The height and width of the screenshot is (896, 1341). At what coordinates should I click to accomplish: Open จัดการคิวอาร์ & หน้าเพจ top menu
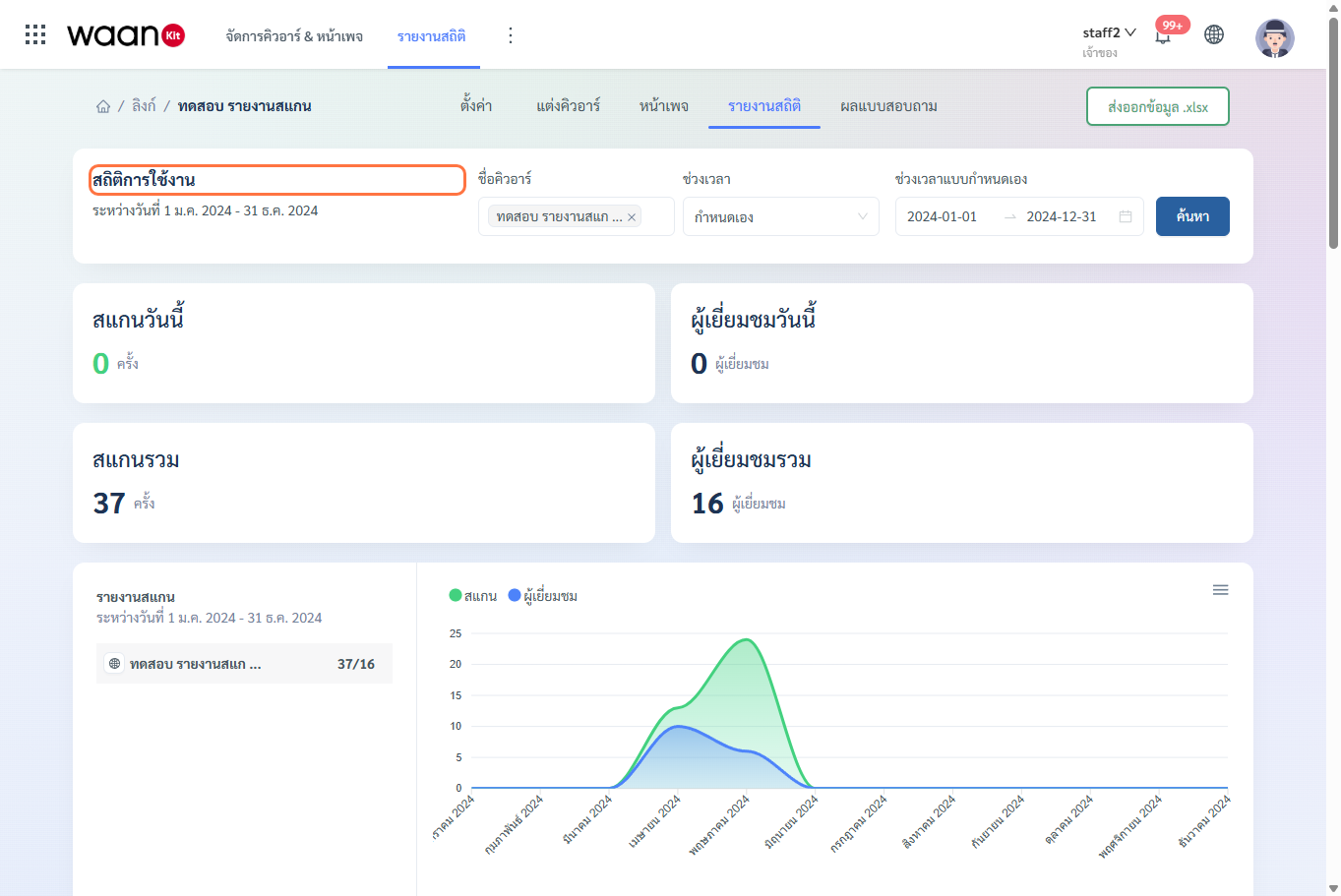(x=294, y=36)
